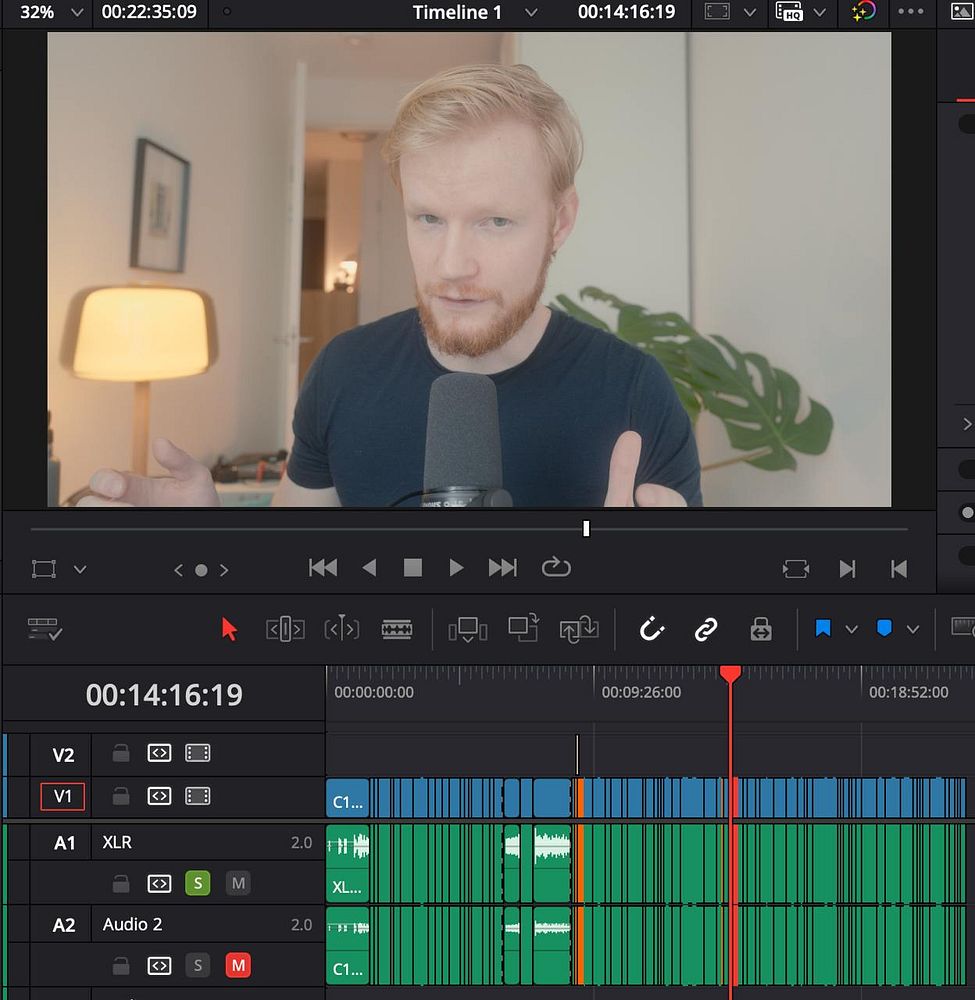The height and width of the screenshot is (1000, 975).
Task: Unmute the Audio 2 track
Action: pyautogui.click(x=238, y=966)
